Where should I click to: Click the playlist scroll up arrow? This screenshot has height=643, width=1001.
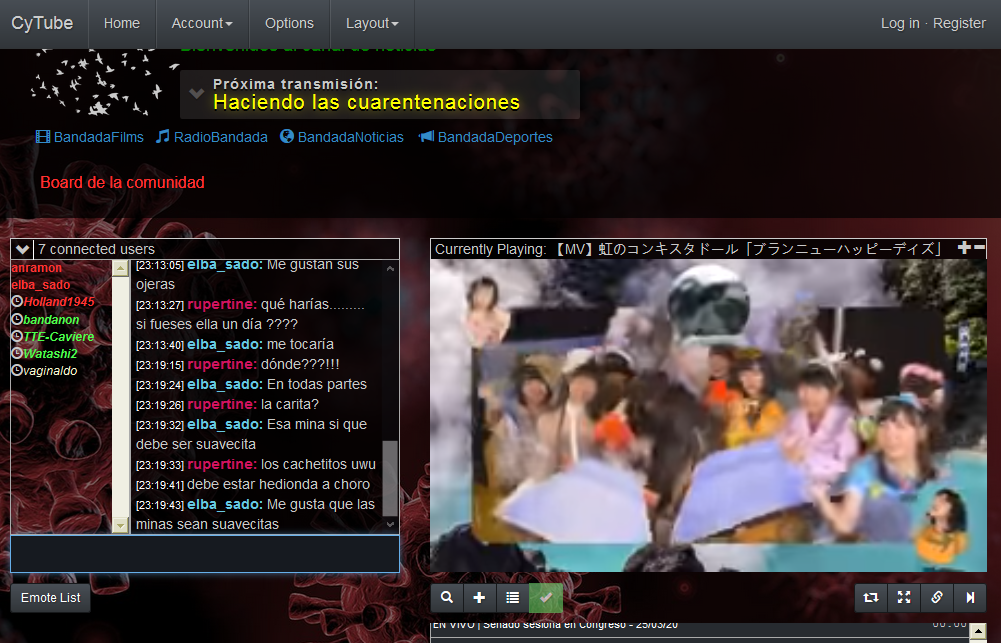pos(977,632)
